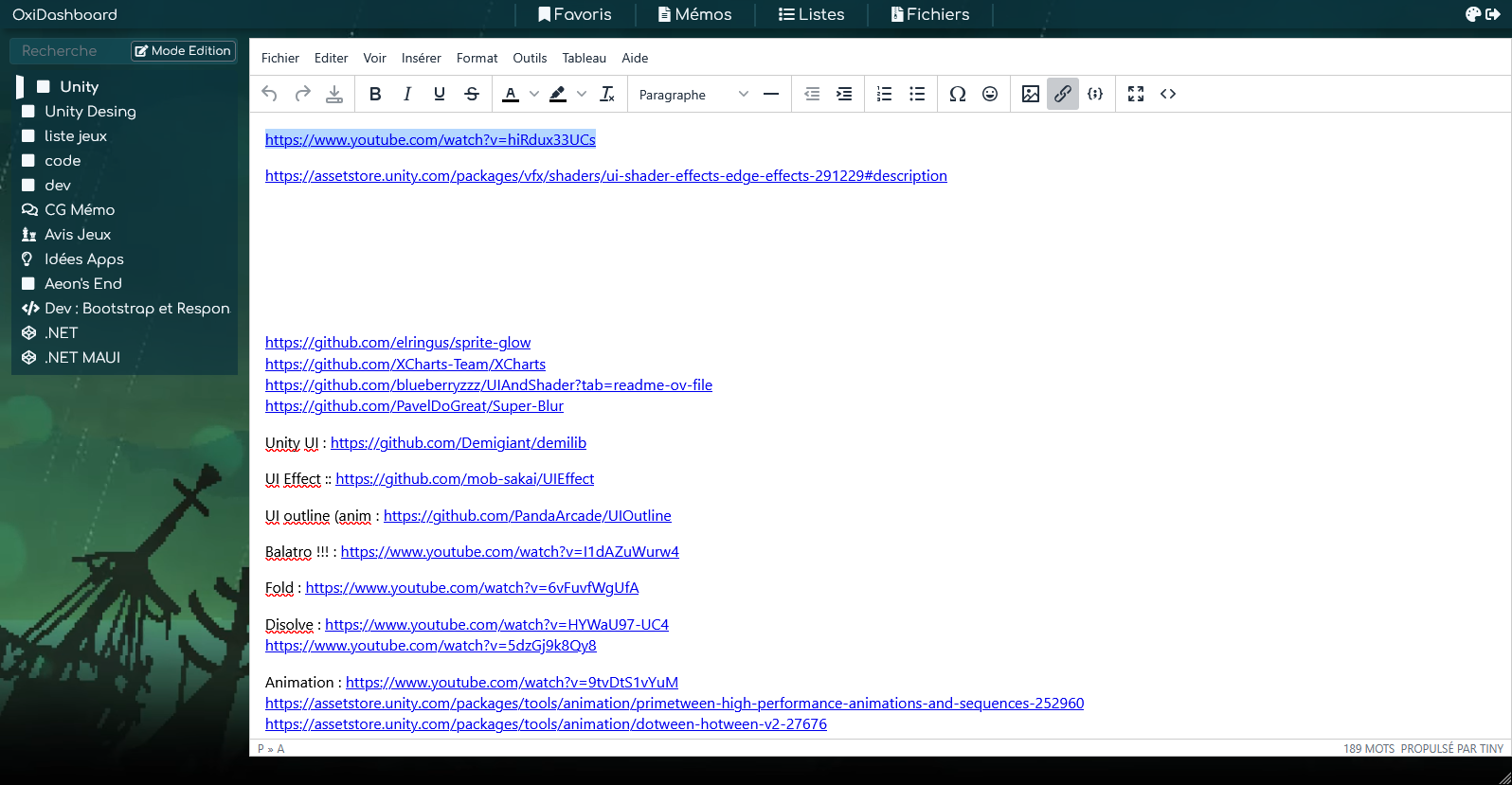Select the Unity Desing memo
Screen dimensions: 1512x785
(90, 111)
